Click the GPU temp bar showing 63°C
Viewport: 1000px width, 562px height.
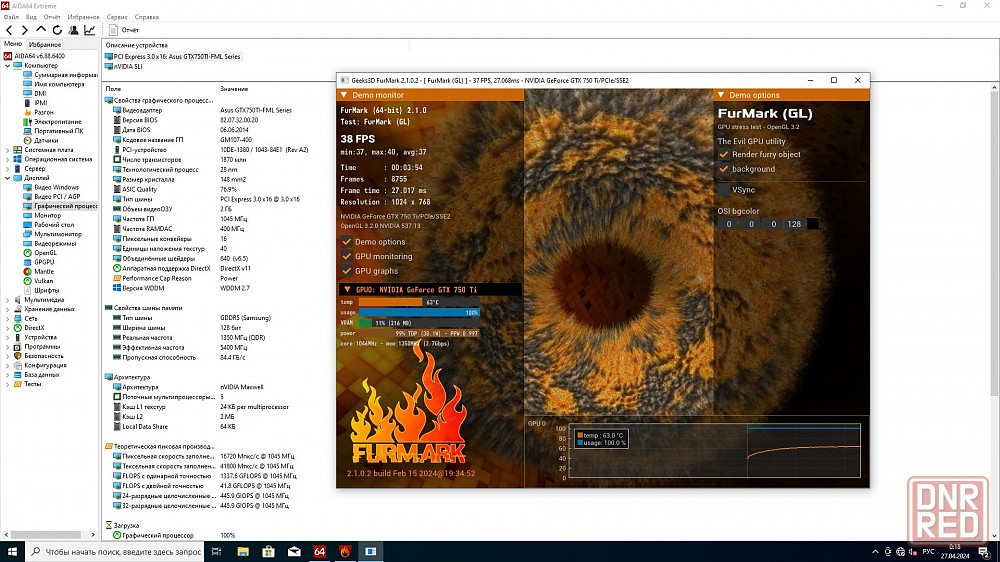418,302
